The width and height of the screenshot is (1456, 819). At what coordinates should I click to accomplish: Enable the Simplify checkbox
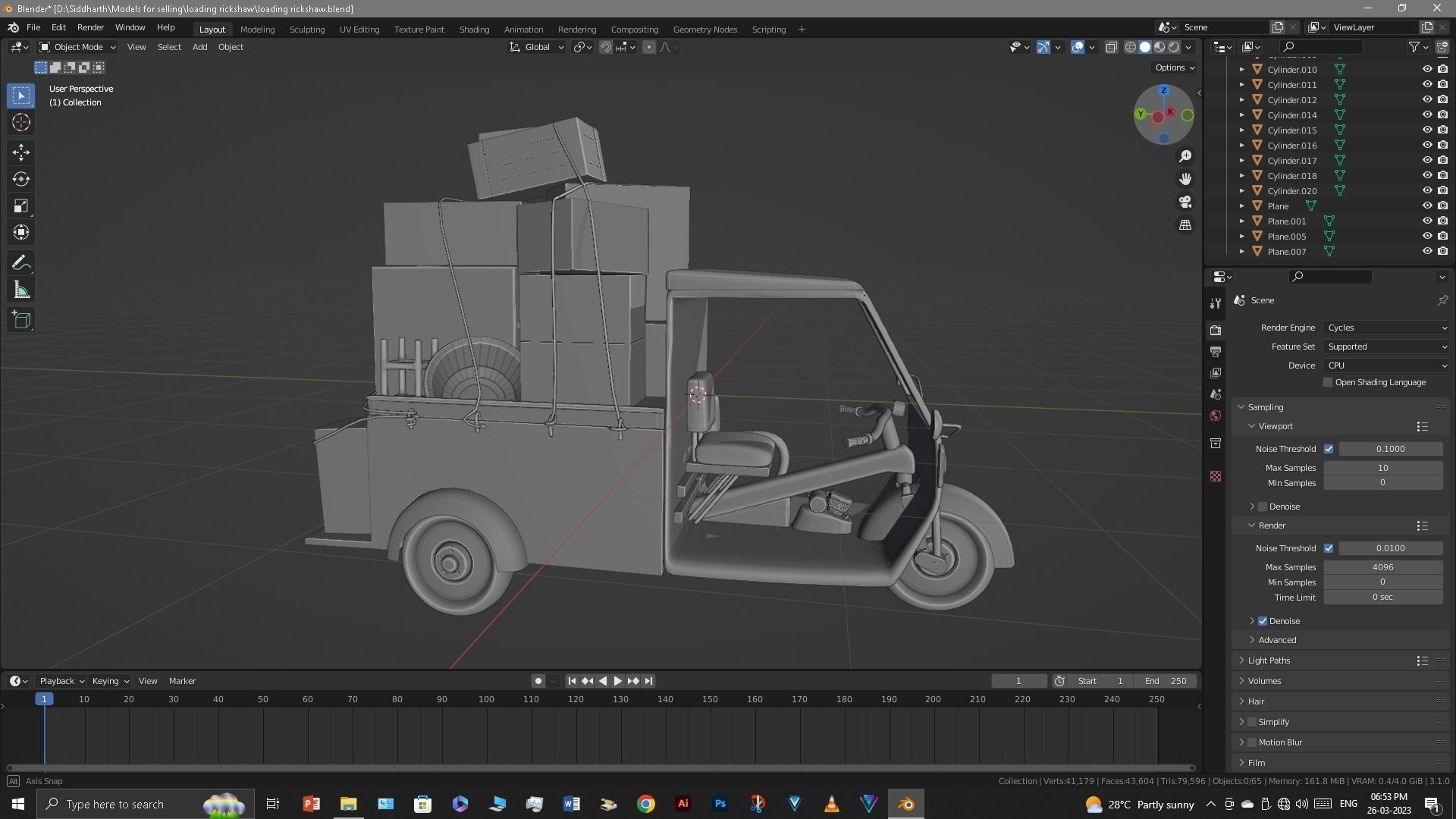pyautogui.click(x=1252, y=722)
